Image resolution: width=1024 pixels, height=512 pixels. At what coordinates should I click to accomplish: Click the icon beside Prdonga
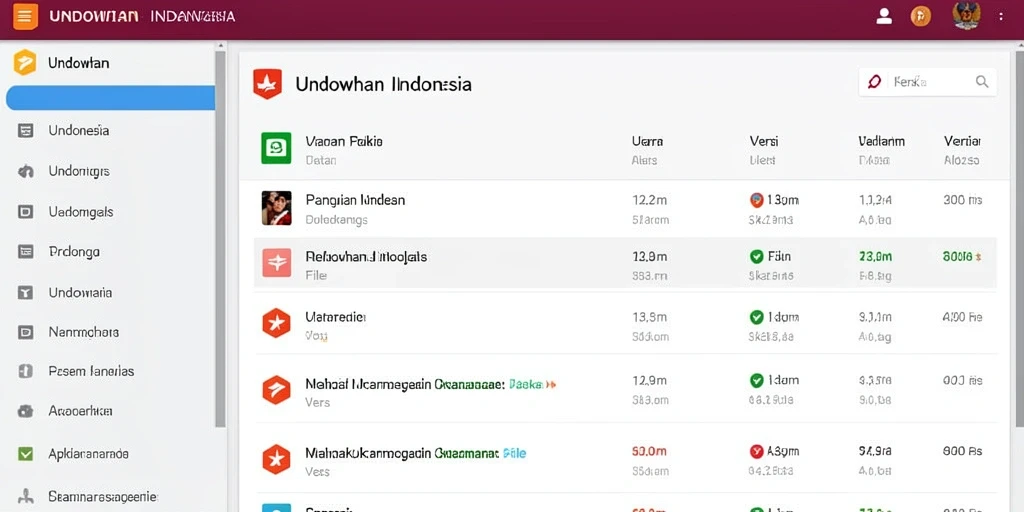(x=25, y=251)
